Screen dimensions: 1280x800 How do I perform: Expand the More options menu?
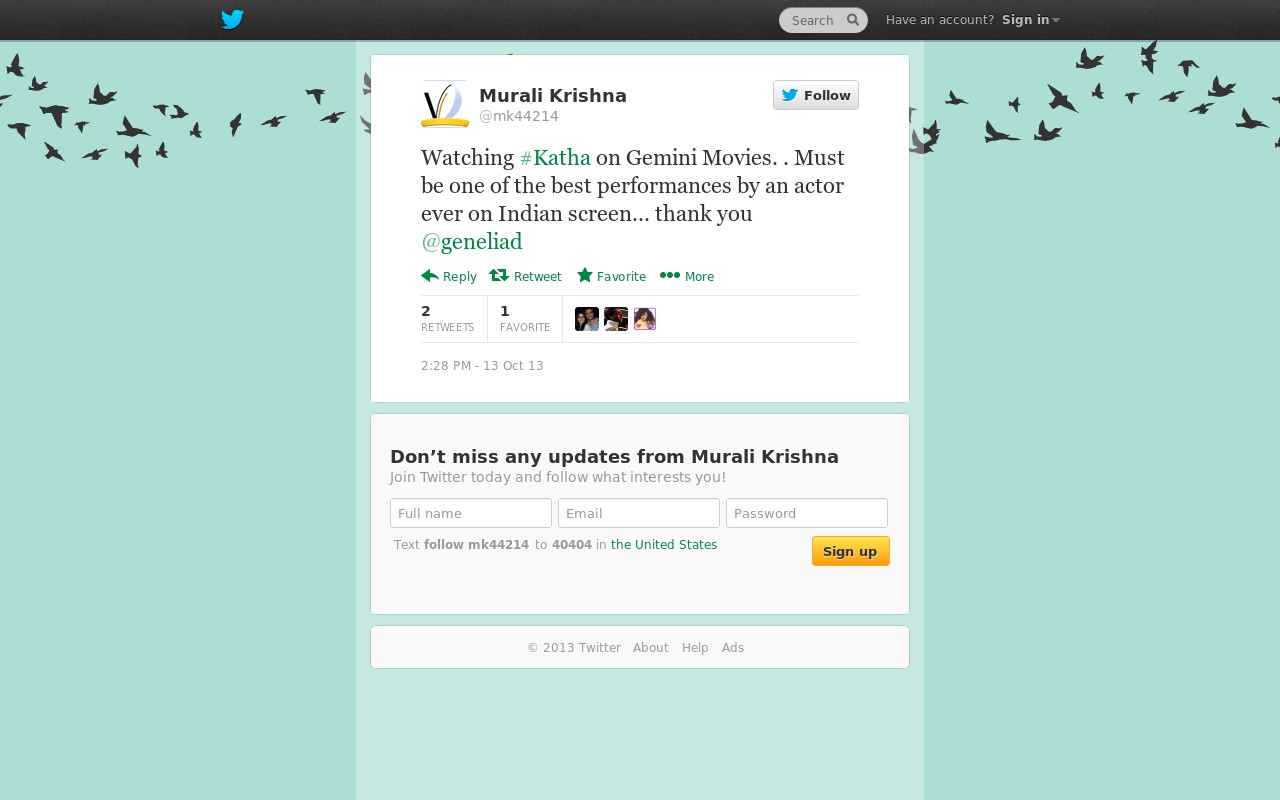tap(687, 276)
